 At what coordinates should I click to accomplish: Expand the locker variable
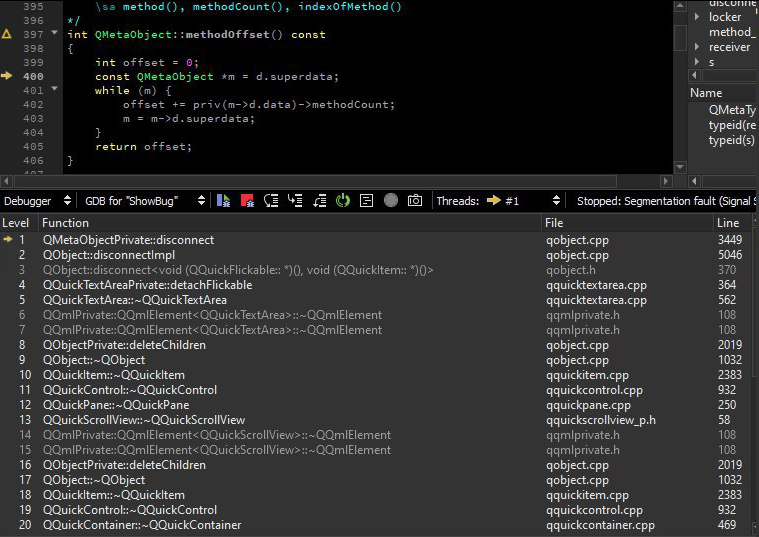[x=698, y=17]
